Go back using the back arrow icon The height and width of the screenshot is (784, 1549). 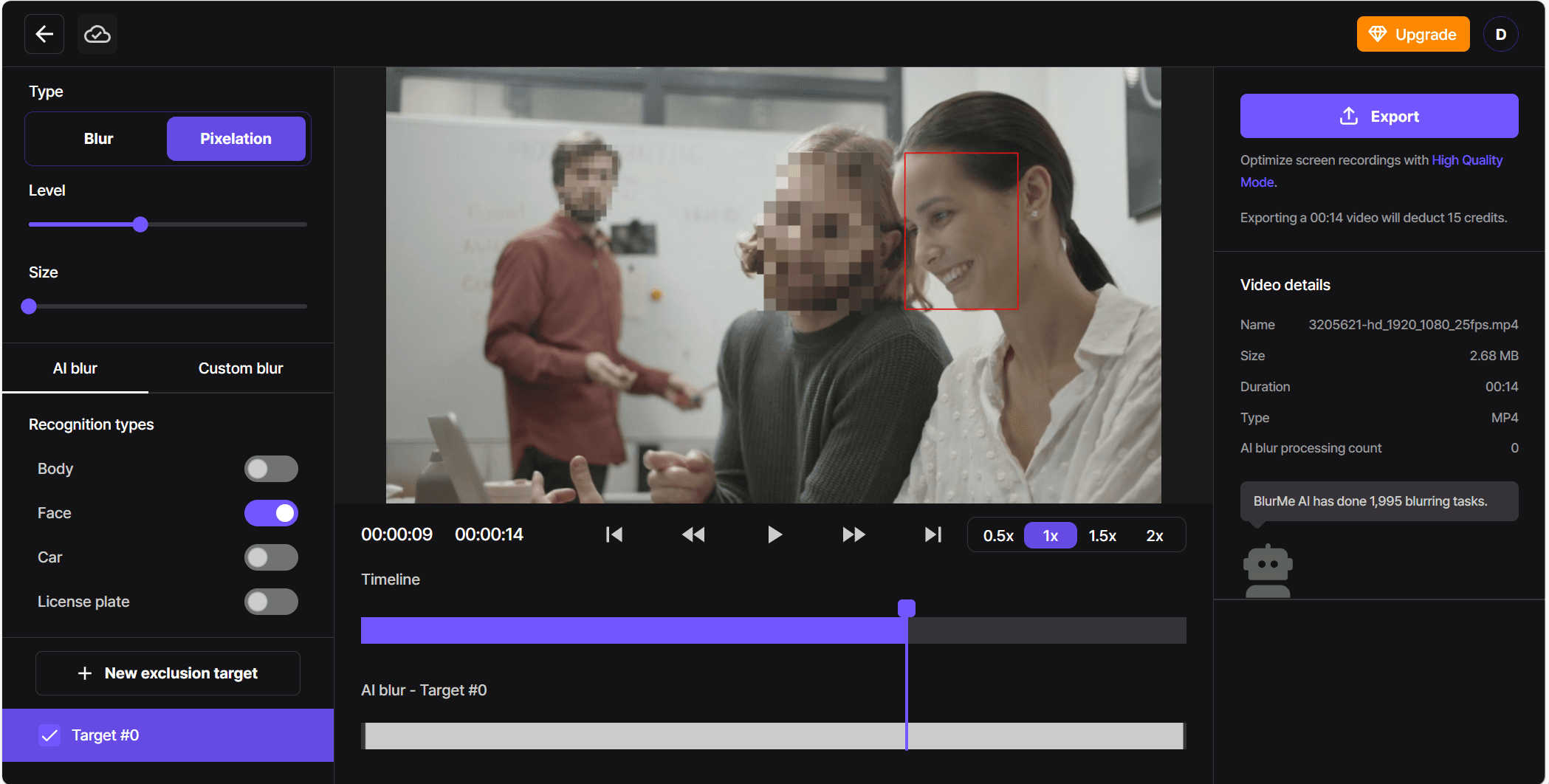(x=43, y=33)
